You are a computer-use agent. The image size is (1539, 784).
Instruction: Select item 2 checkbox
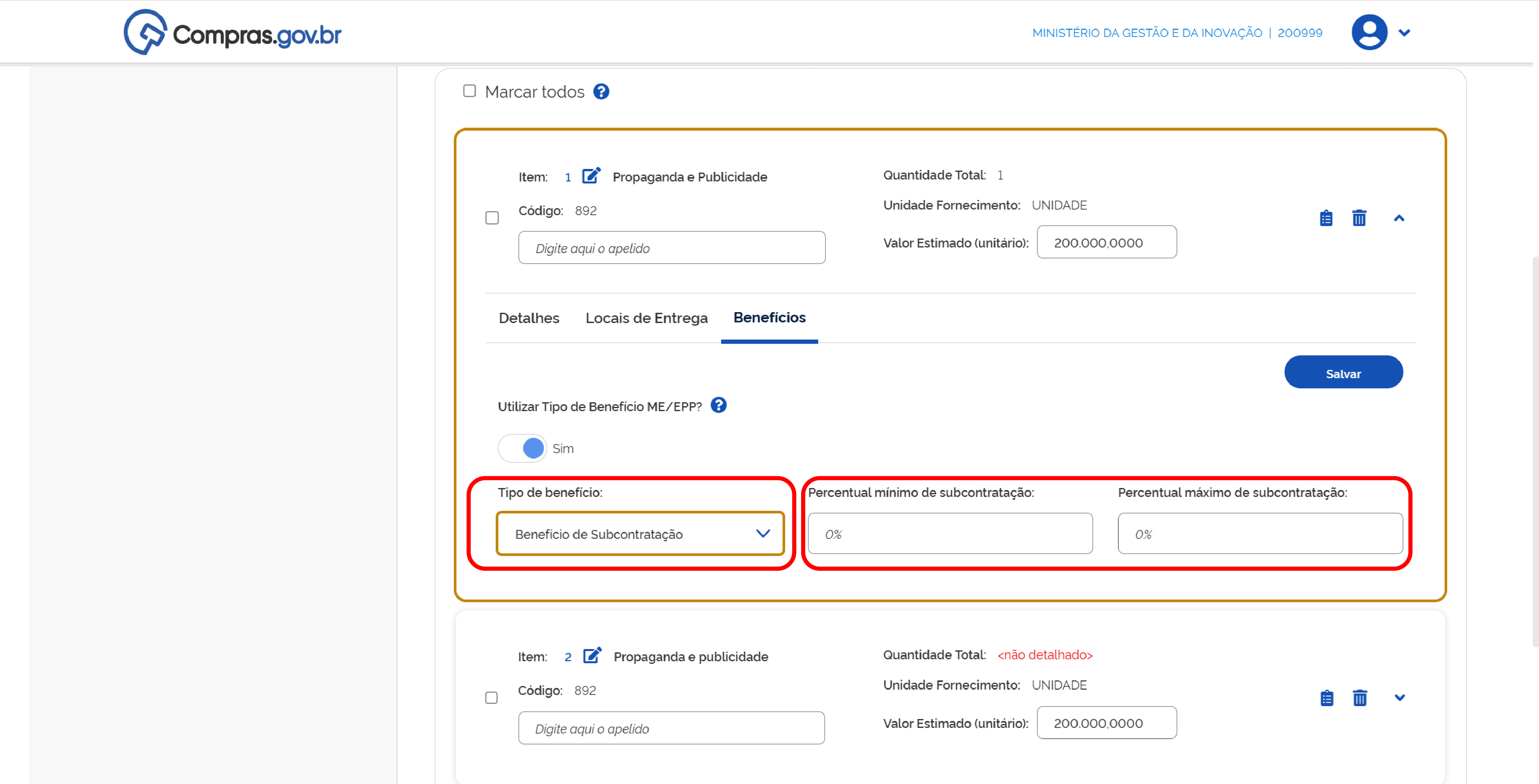coord(491,698)
